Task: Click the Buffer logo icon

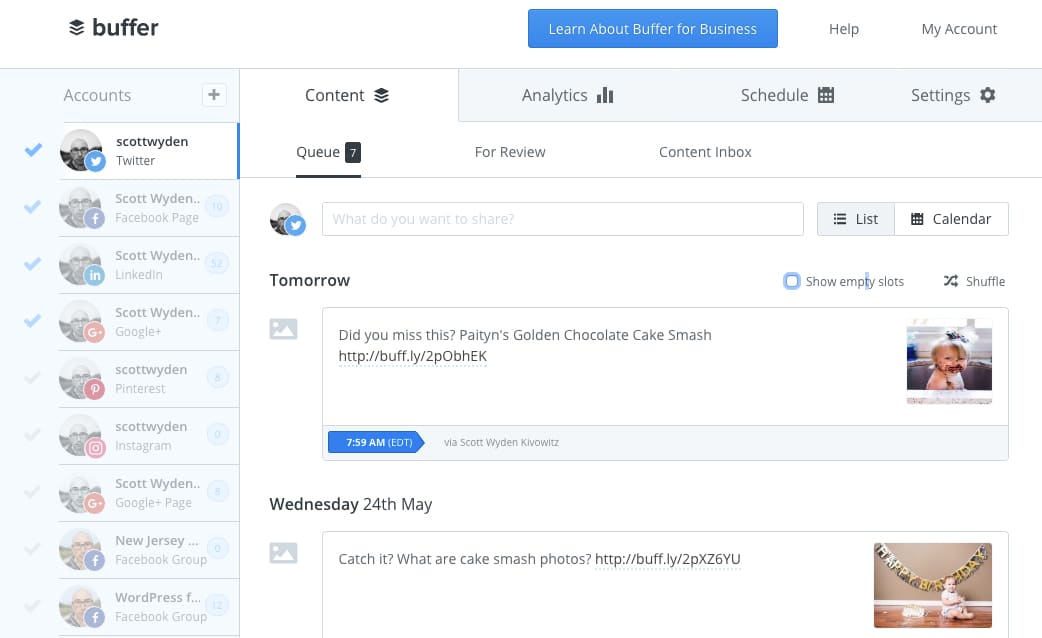Action: pos(77,27)
